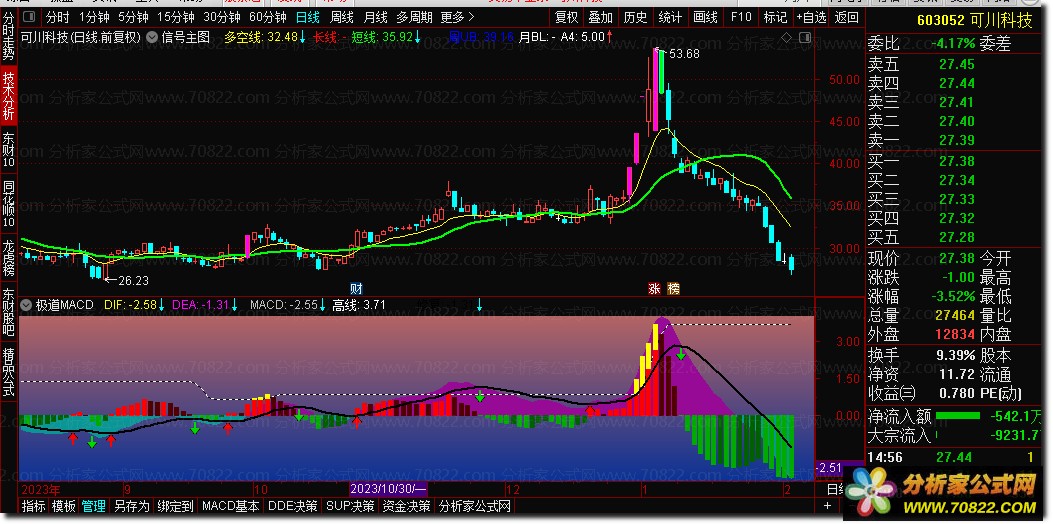
Task: Switch to 资金决策 template
Action: pyautogui.click(x=406, y=506)
